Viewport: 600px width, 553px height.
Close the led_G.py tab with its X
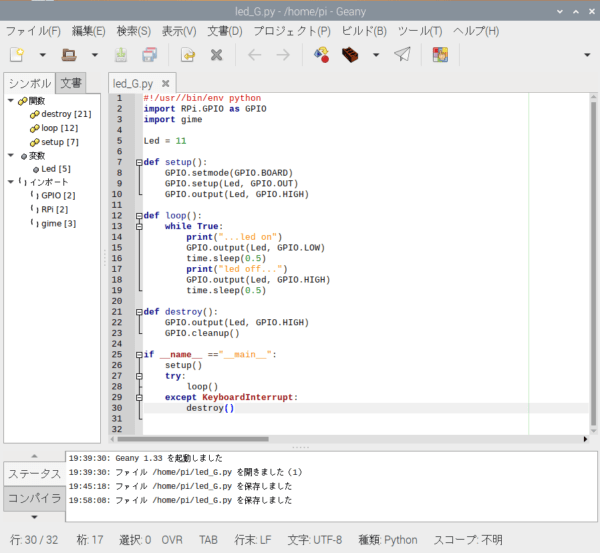pos(165,83)
